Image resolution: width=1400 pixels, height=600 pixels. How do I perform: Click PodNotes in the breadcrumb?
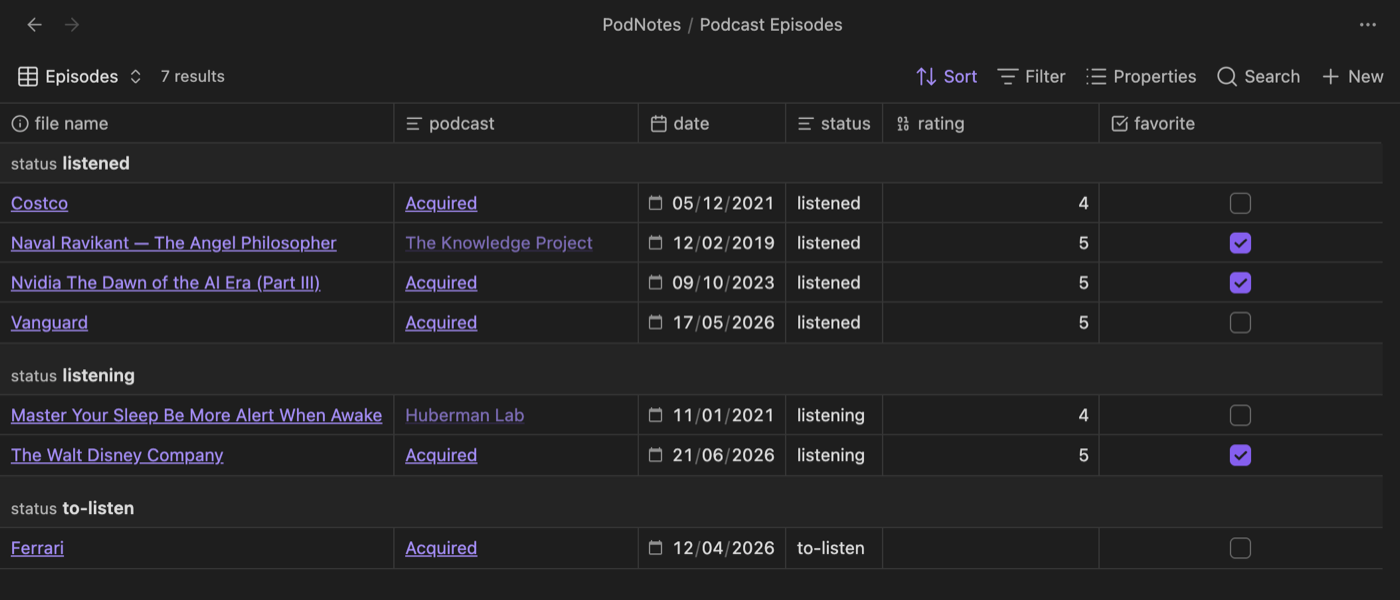(x=642, y=25)
